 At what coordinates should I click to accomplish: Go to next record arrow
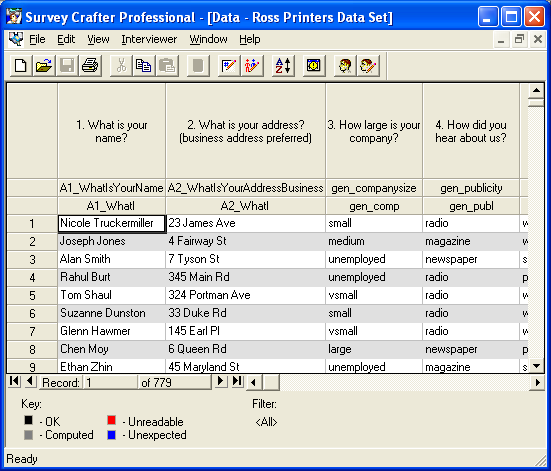[x=221, y=381]
